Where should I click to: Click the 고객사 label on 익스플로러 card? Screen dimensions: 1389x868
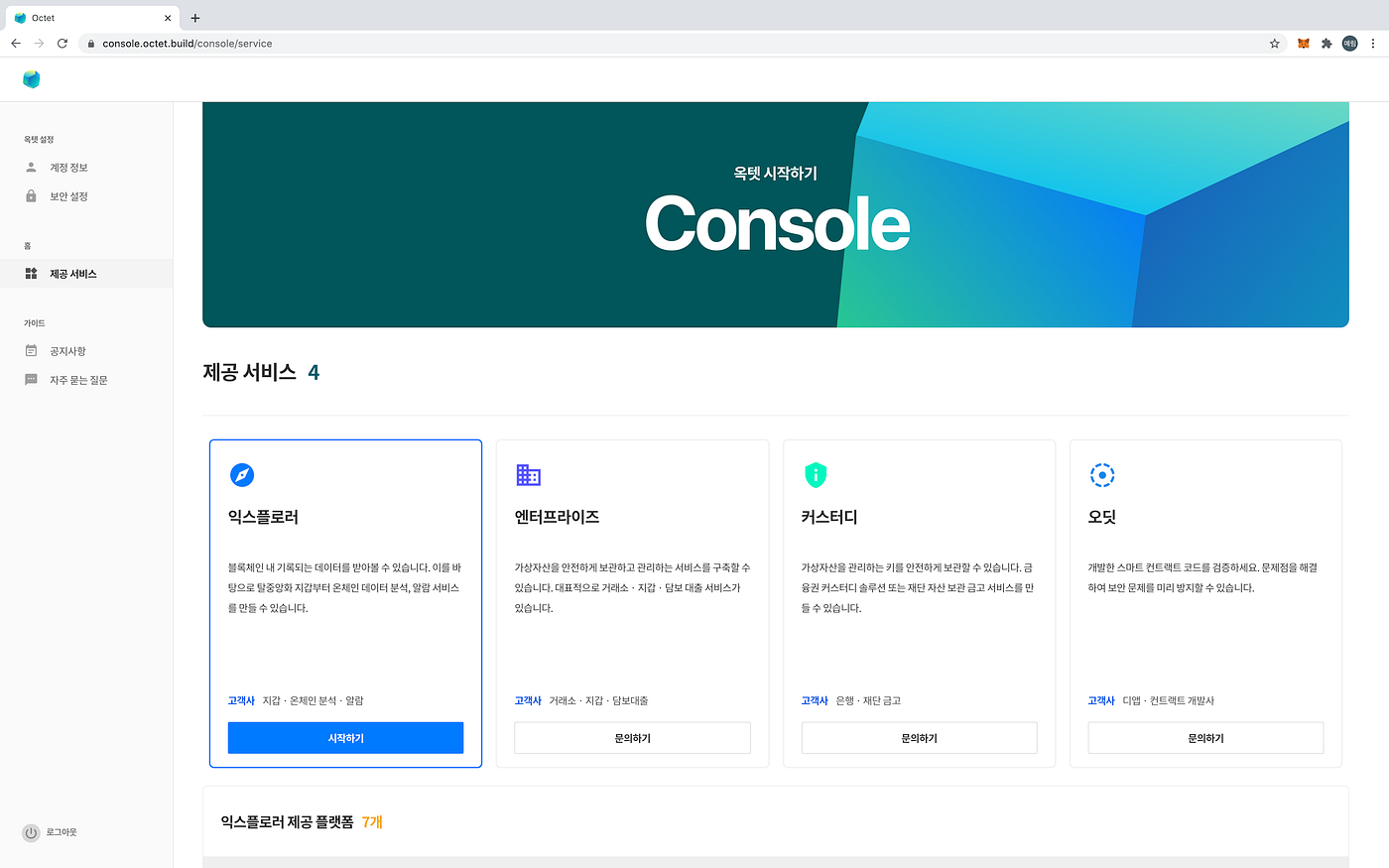(x=241, y=700)
